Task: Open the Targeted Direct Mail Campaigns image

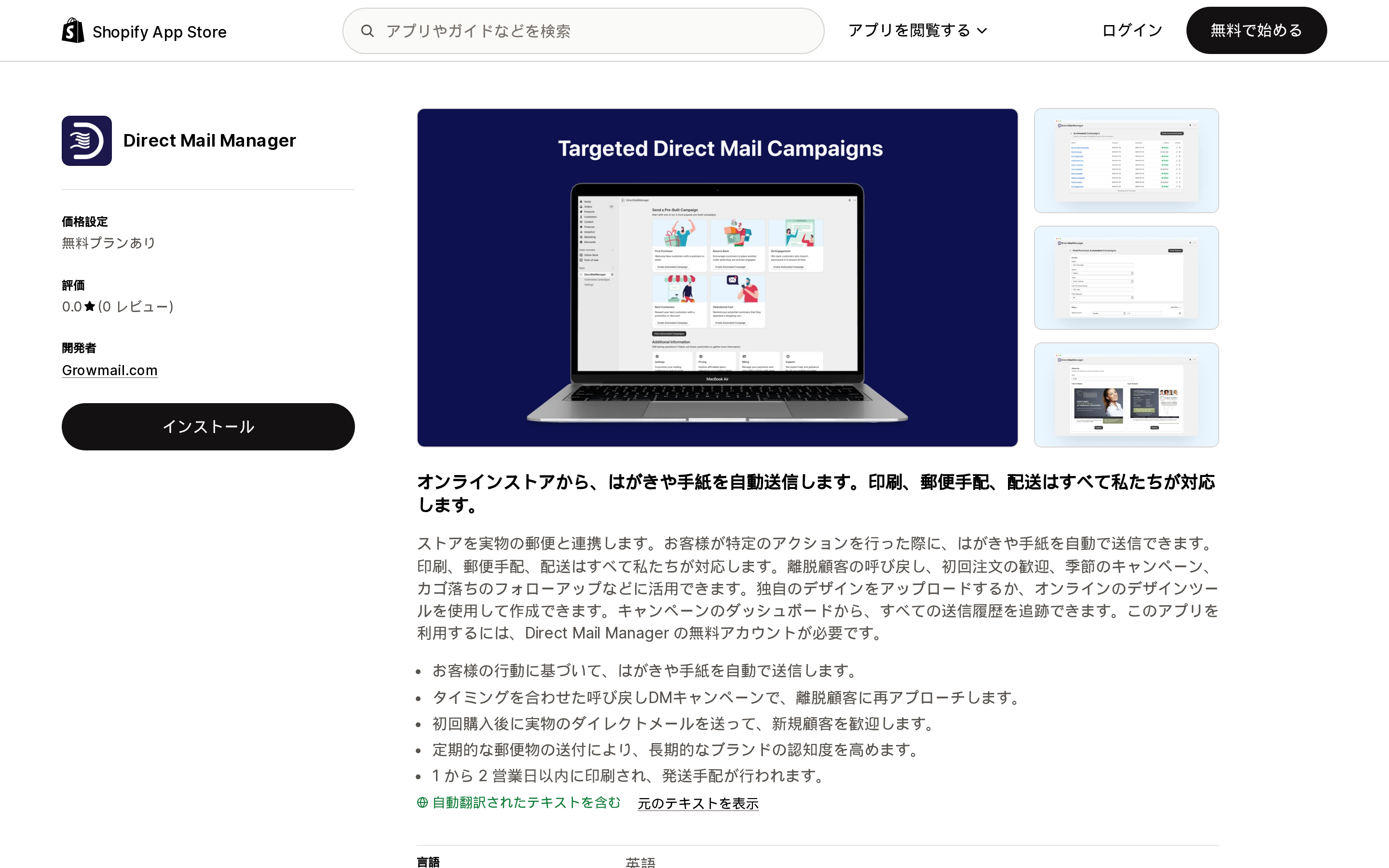Action: pos(718,277)
